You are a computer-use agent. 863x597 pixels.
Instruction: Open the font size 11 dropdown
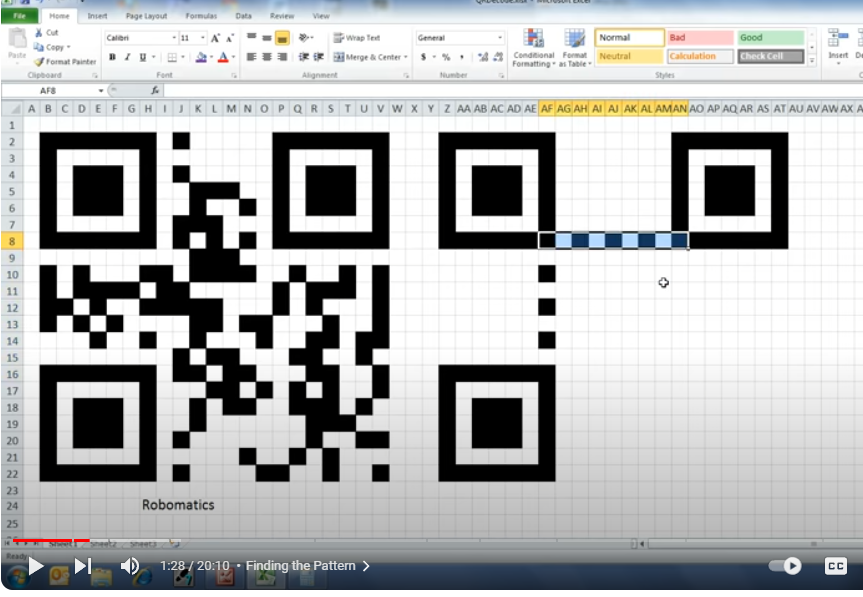point(203,38)
